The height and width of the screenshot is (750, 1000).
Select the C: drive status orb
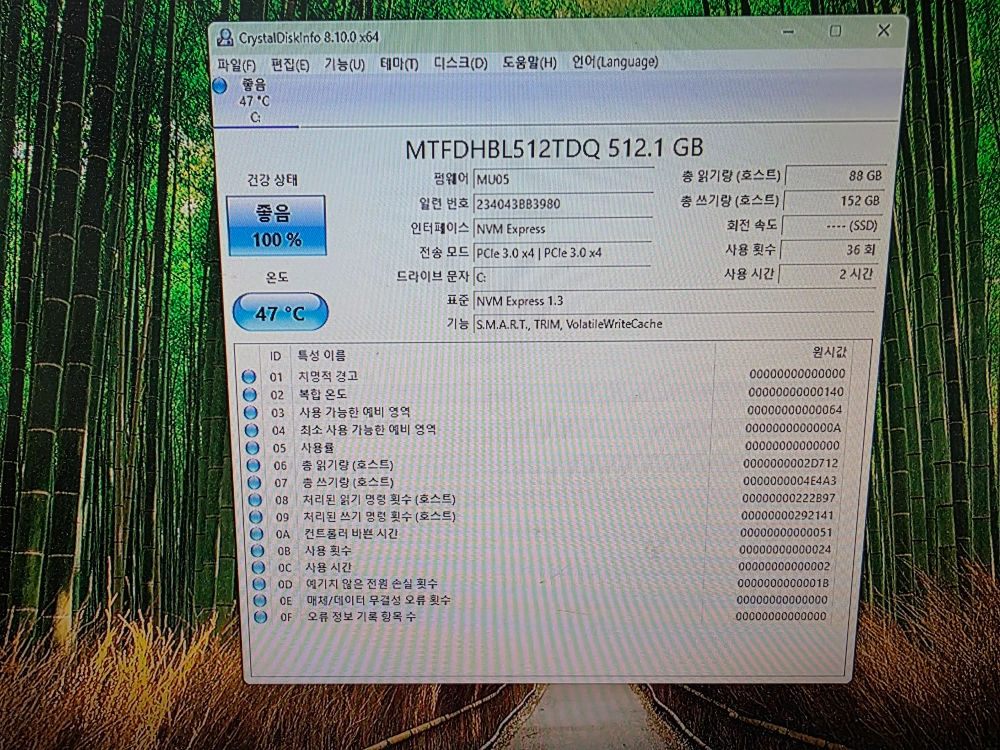(x=219, y=85)
